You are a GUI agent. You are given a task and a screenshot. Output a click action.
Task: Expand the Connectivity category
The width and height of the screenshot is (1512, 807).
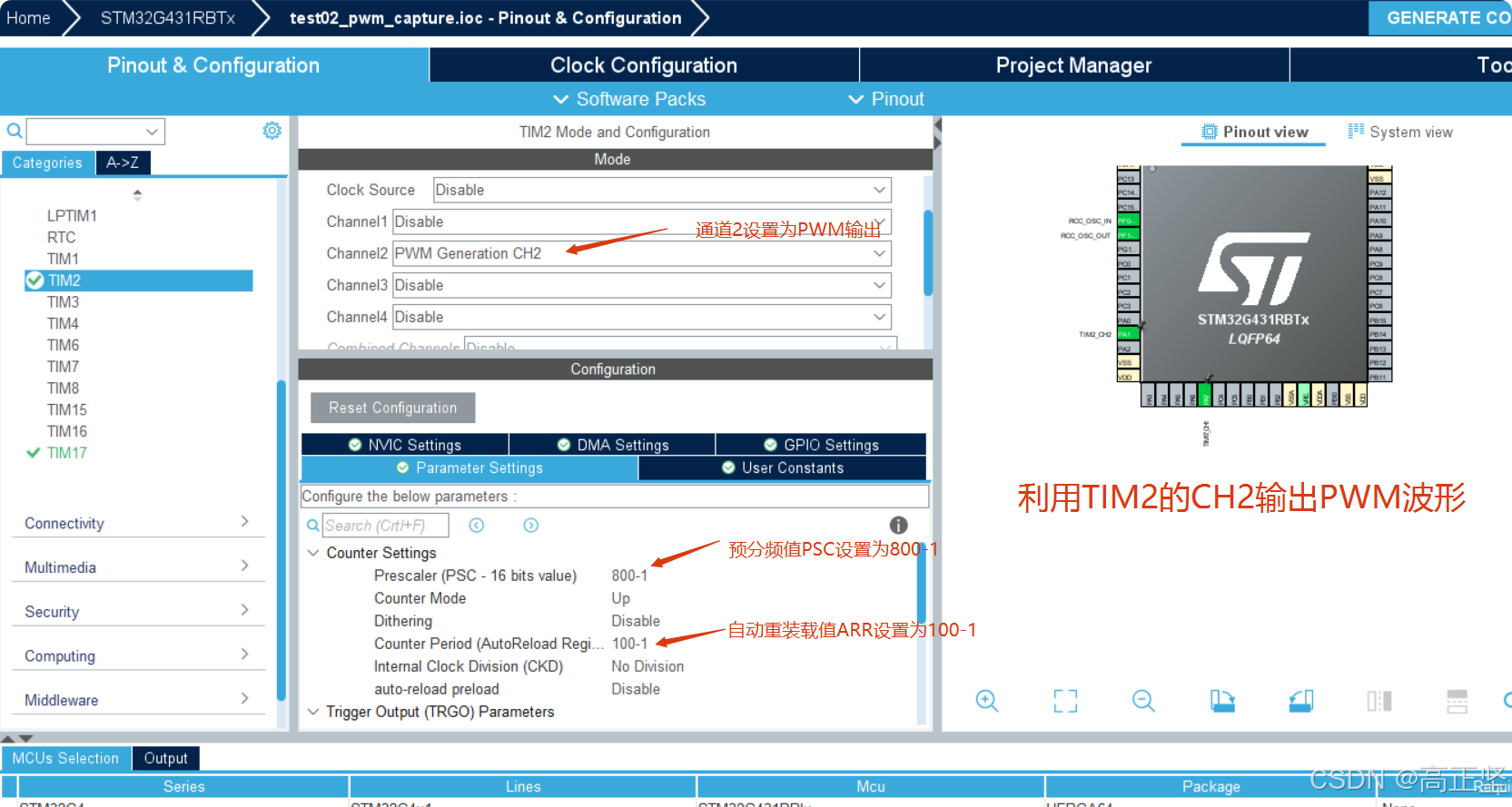click(138, 523)
